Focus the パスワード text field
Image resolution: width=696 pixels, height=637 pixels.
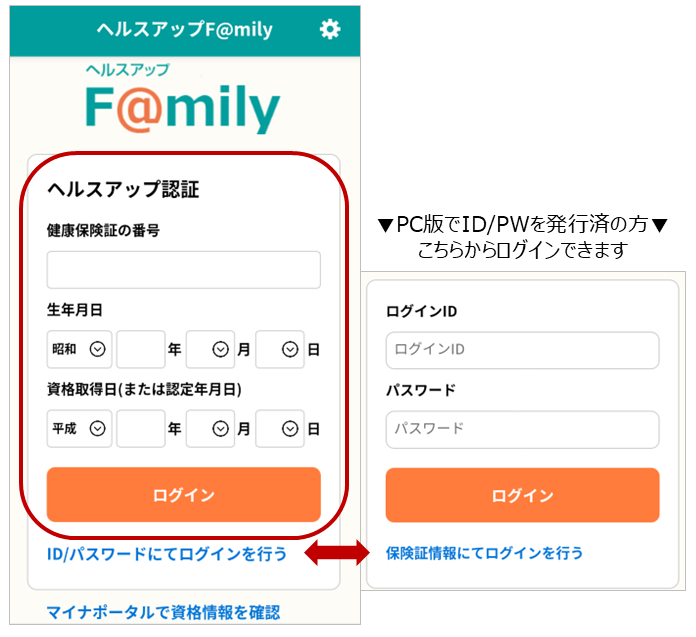[522, 429]
